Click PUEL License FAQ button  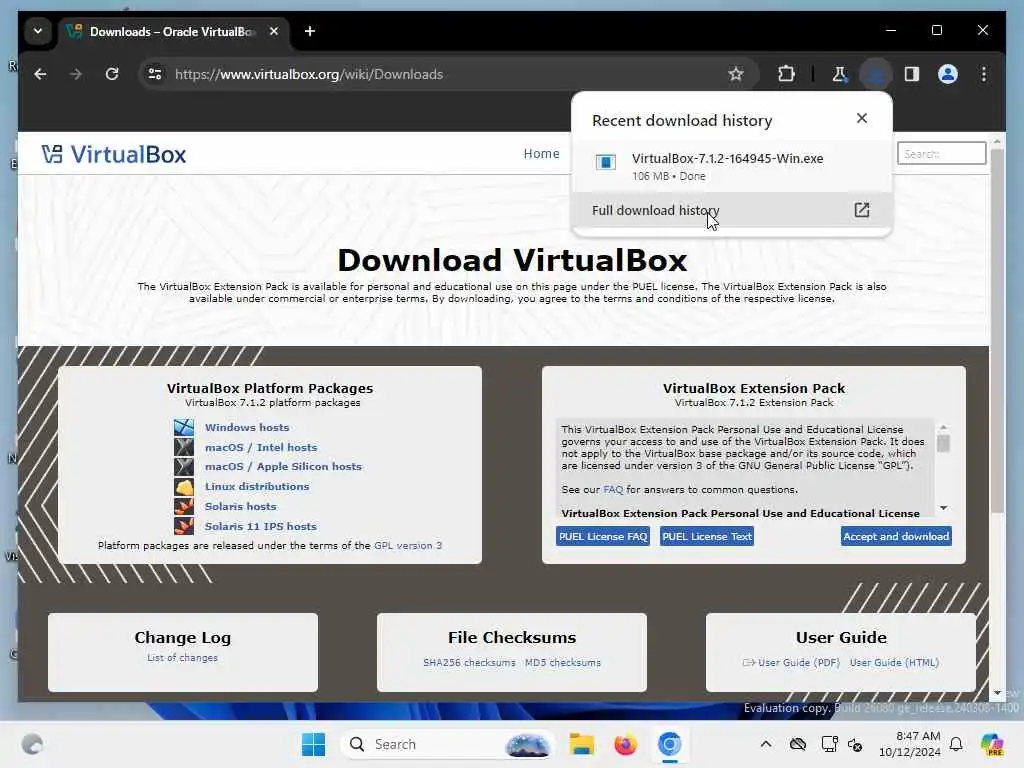(603, 536)
